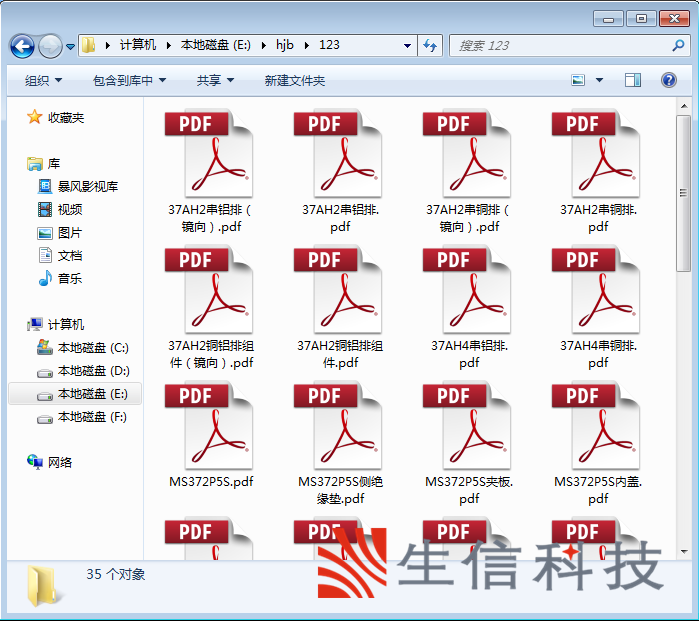Select 123 in the address breadcrumb
Image resolution: width=699 pixels, height=621 pixels.
pos(329,45)
